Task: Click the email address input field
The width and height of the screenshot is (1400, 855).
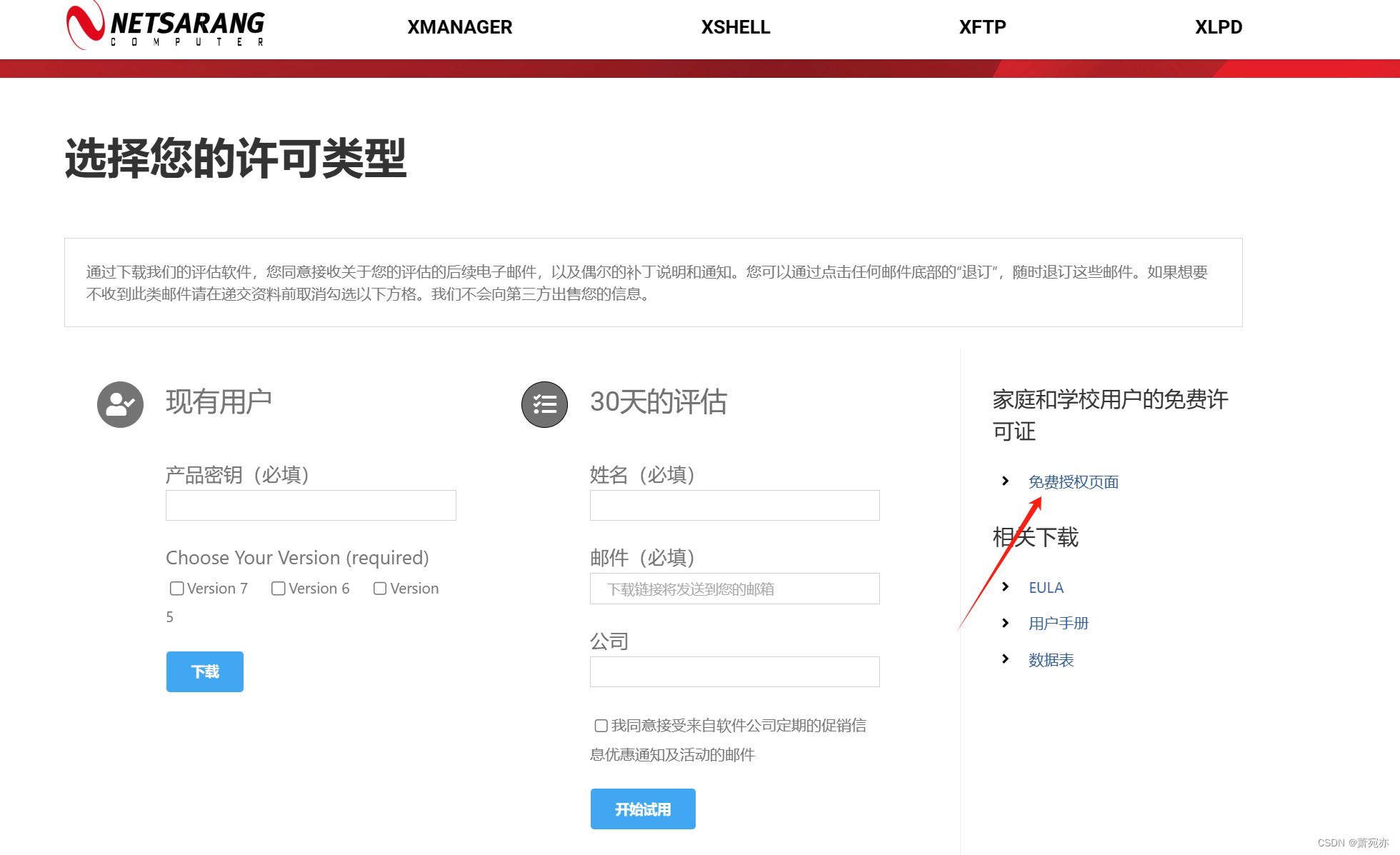Action: 734,588
